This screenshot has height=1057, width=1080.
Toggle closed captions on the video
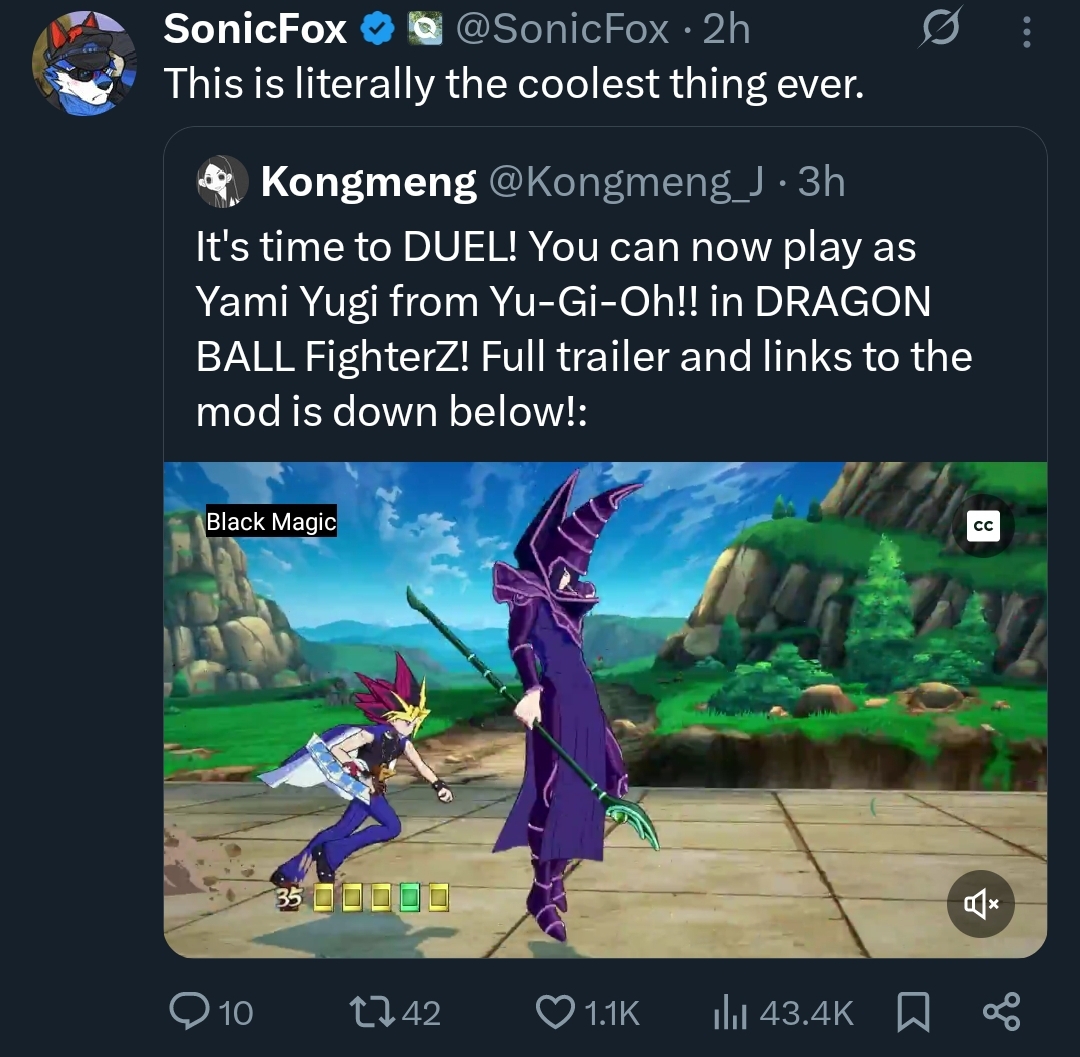pyautogui.click(x=983, y=528)
